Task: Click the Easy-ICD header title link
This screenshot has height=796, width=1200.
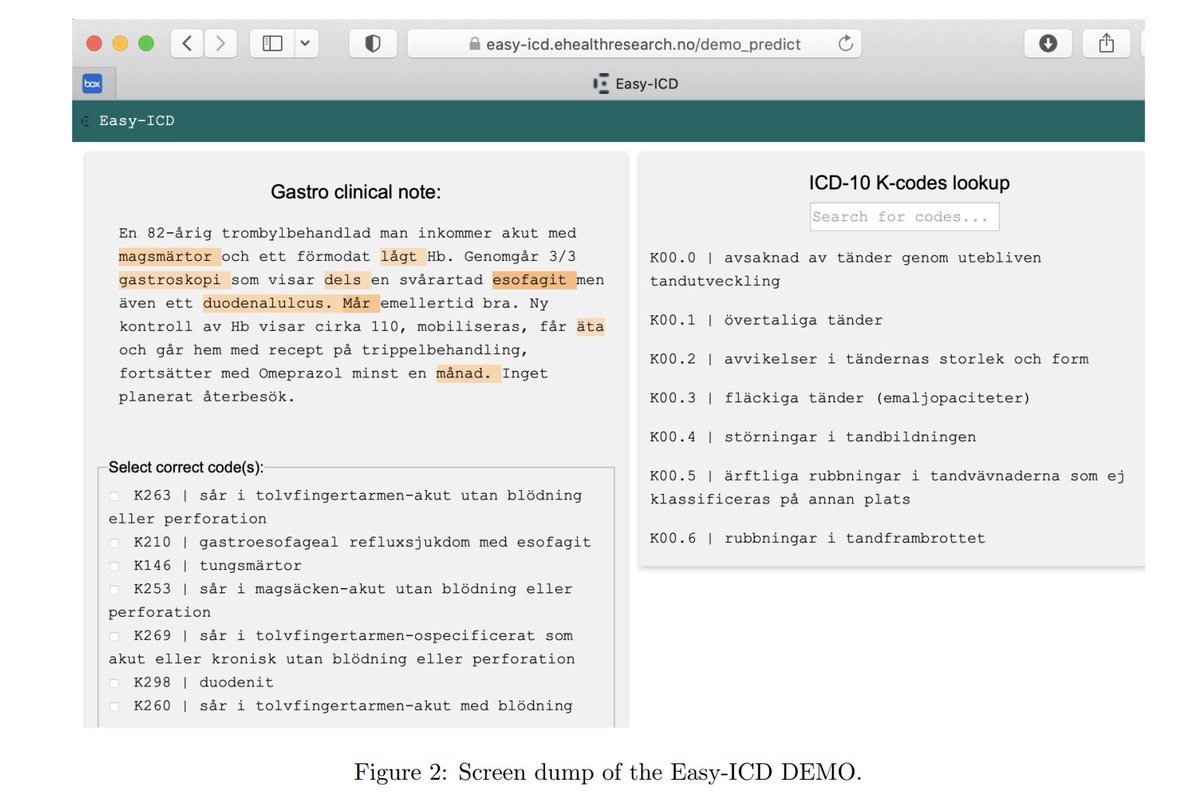Action: (x=137, y=121)
